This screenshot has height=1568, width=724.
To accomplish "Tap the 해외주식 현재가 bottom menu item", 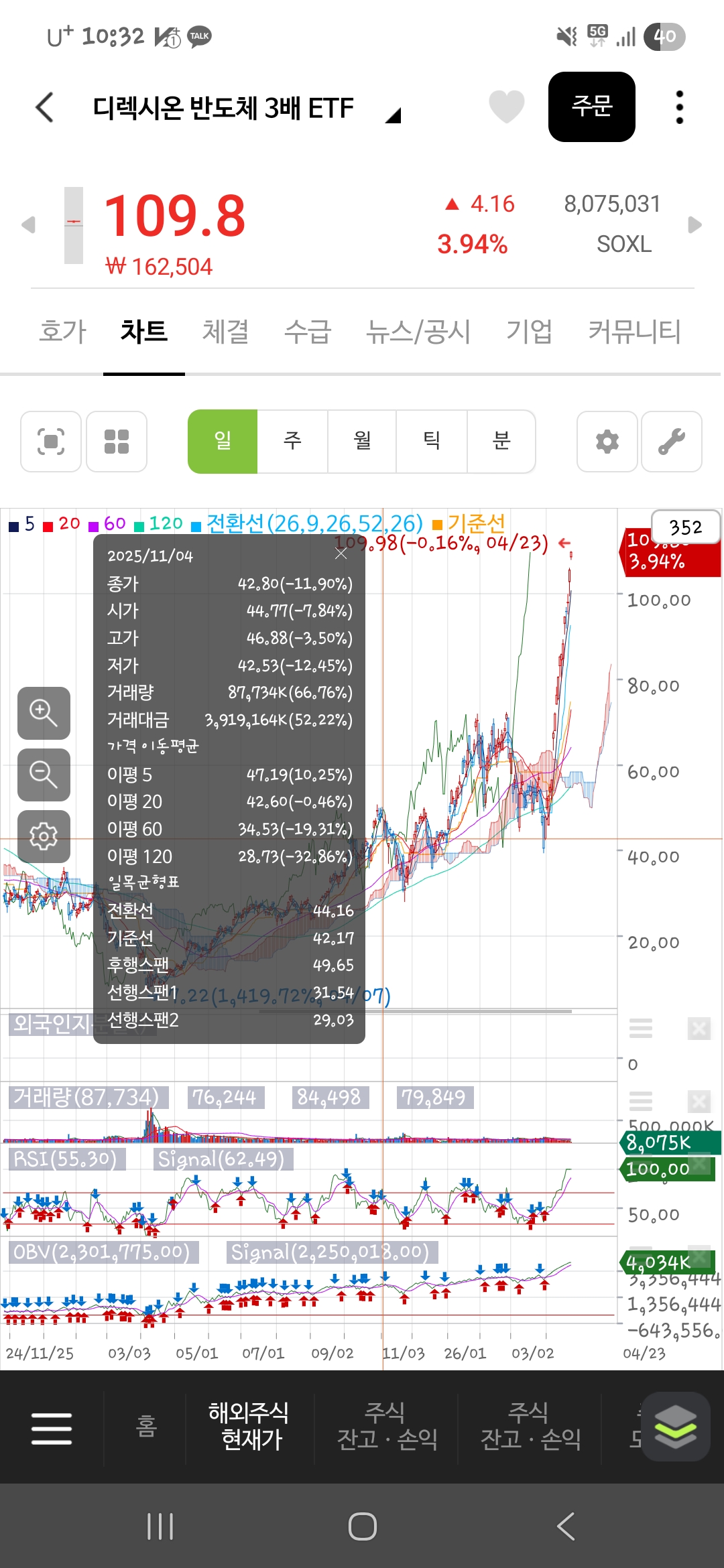I will [x=249, y=1426].
